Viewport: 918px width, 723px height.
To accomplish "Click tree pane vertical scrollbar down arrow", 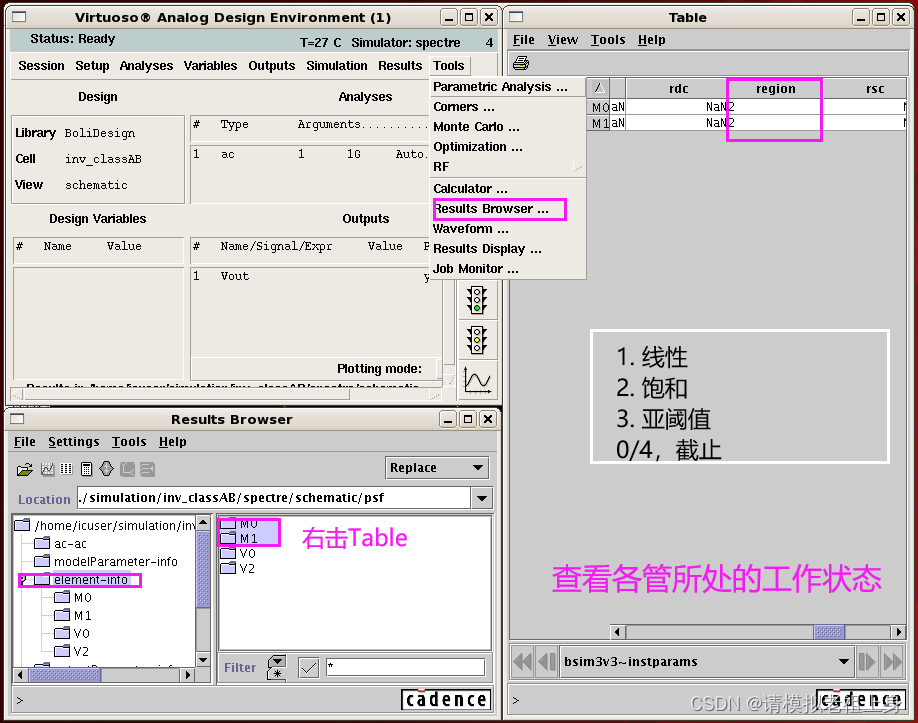I will pyautogui.click(x=203, y=660).
